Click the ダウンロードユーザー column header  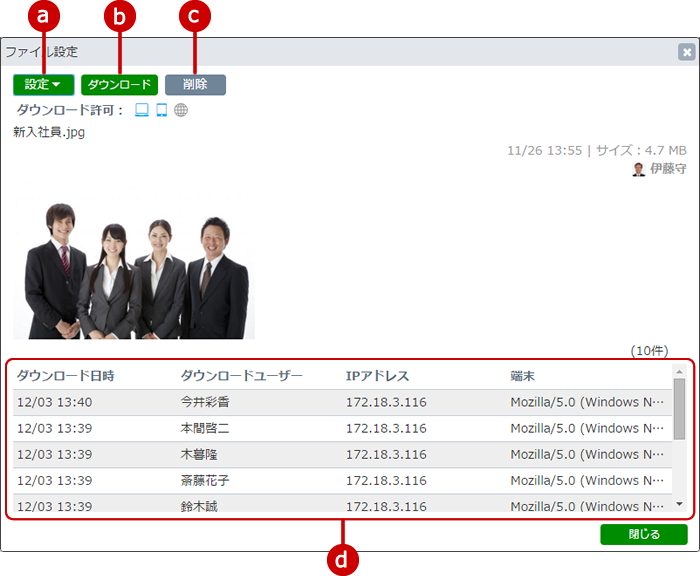[242, 376]
